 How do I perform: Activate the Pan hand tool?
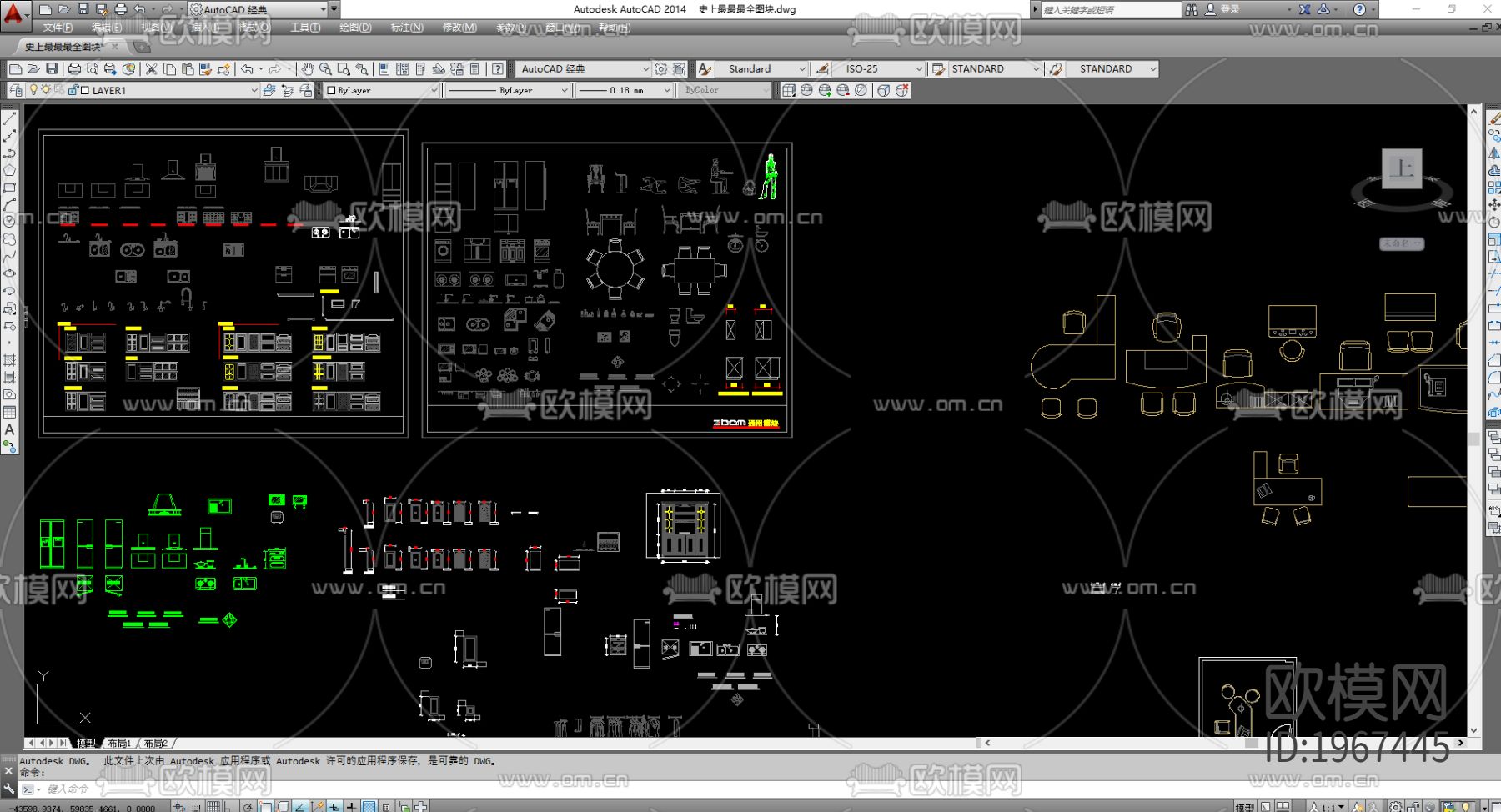[x=308, y=68]
